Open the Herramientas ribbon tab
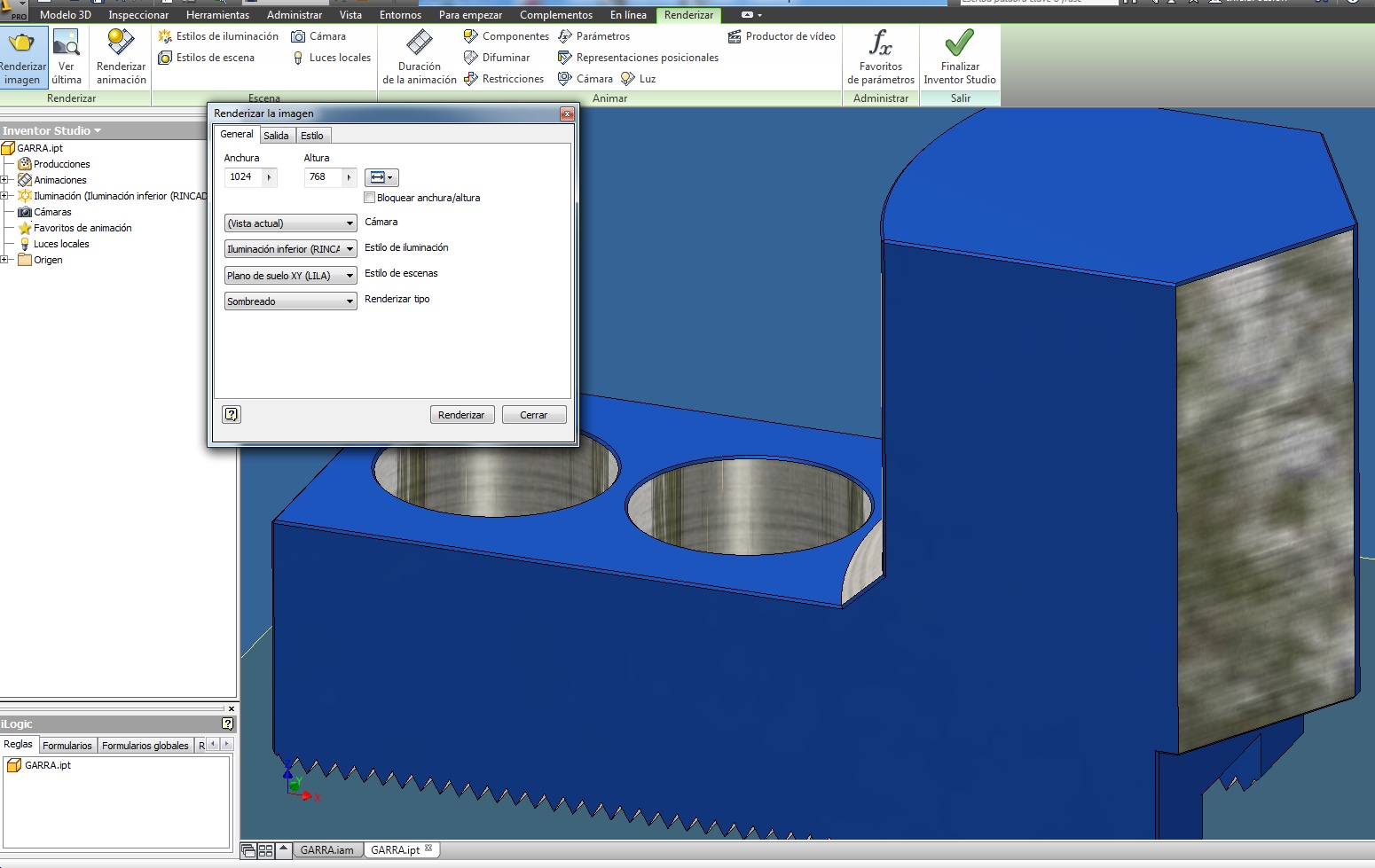This screenshot has height=868, width=1375. tap(217, 15)
